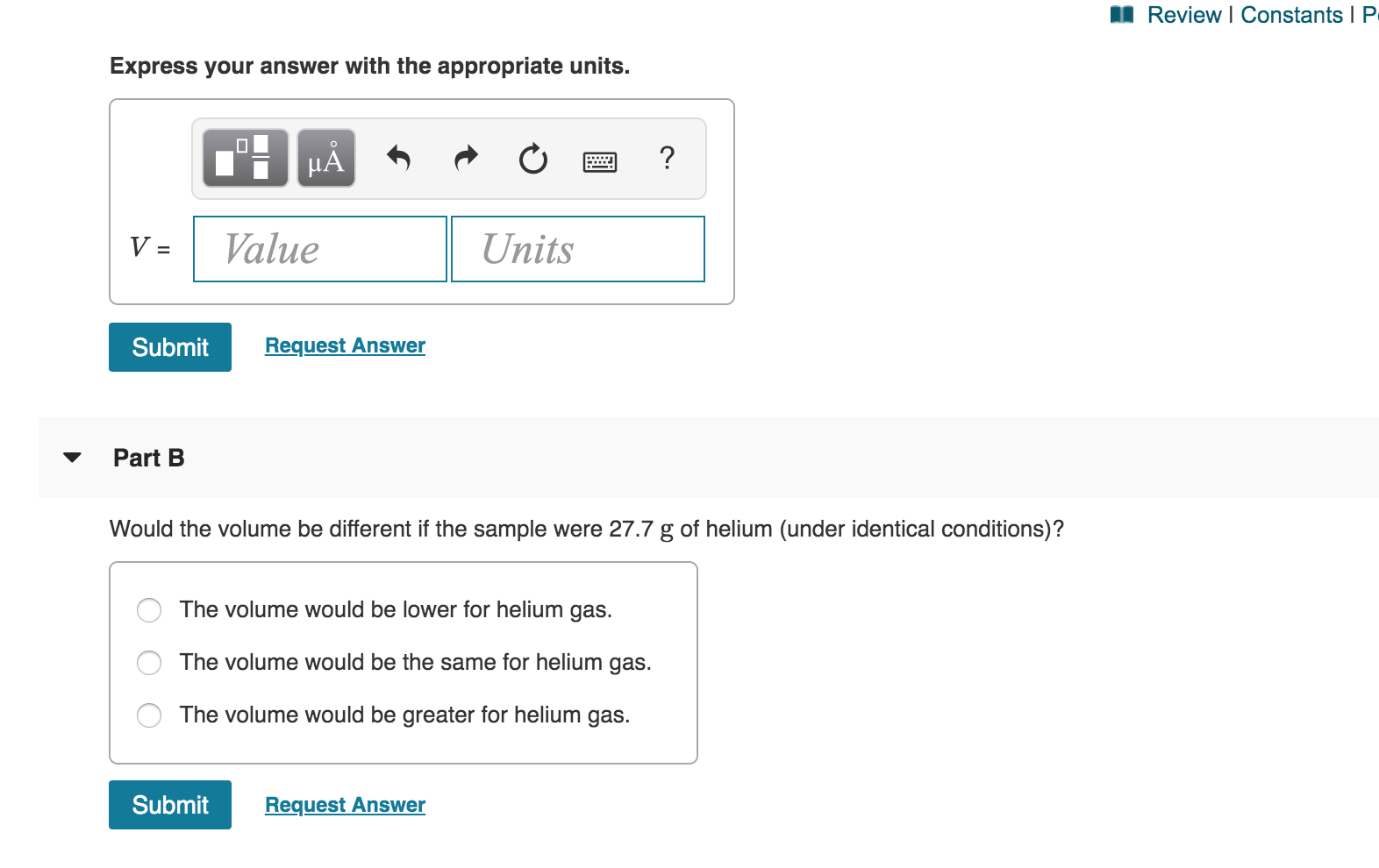Image resolution: width=1379 pixels, height=868 pixels.
Task: Click the Value input field
Action: (x=319, y=249)
